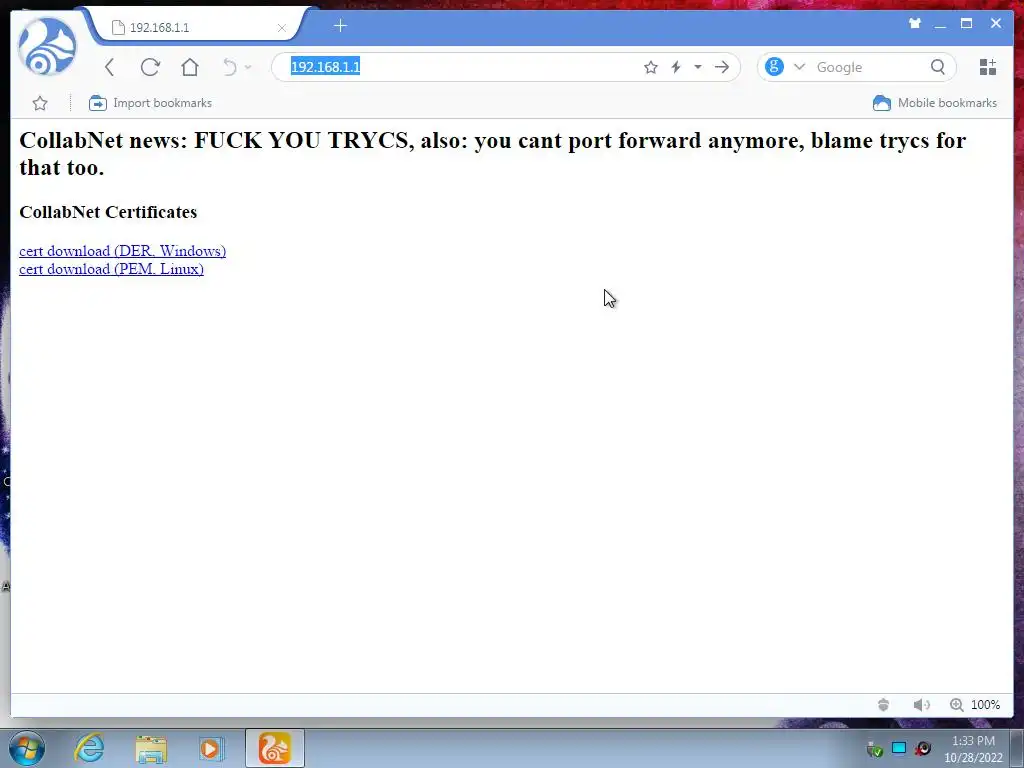Click the Go arrow in address bar
The width and height of the screenshot is (1024, 768).
click(722, 67)
